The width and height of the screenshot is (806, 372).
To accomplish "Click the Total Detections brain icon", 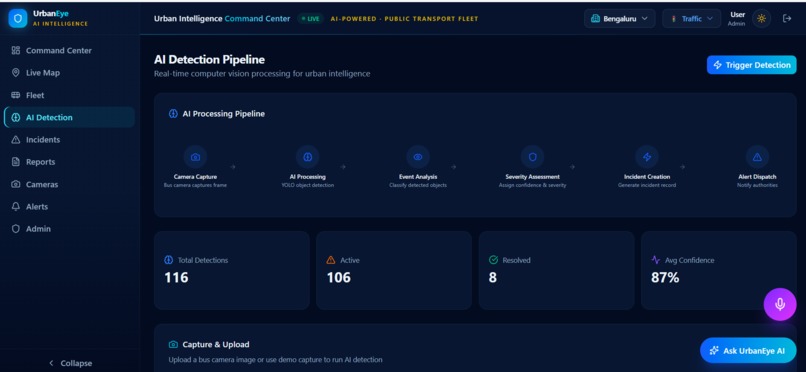I will (169, 260).
